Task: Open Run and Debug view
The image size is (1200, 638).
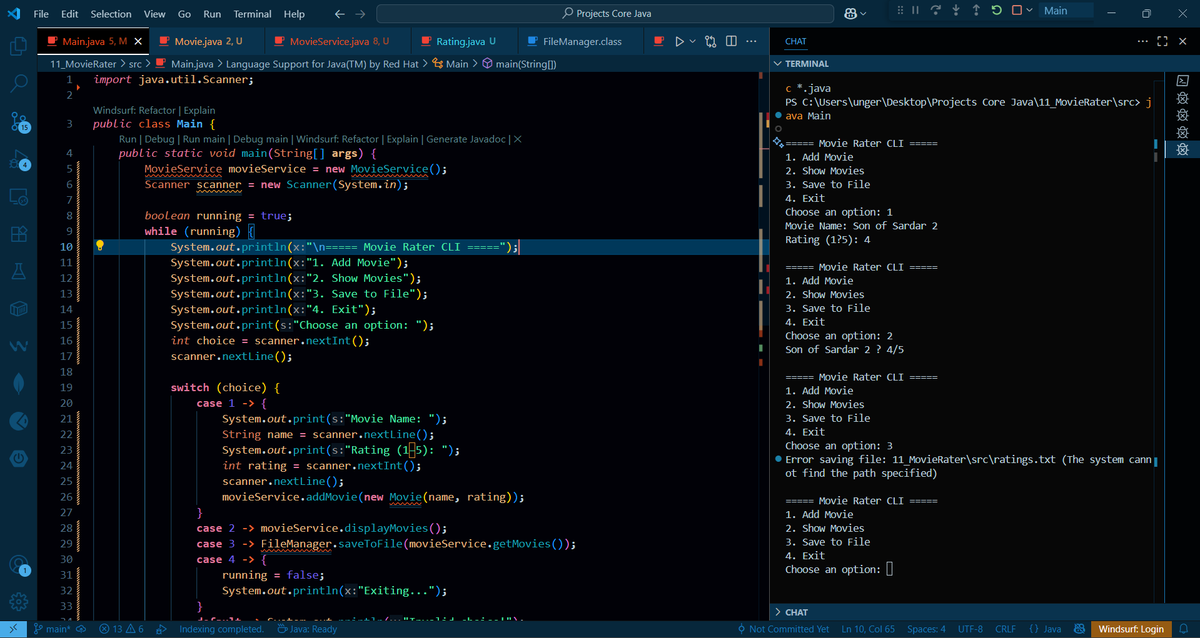Action: pos(19,159)
